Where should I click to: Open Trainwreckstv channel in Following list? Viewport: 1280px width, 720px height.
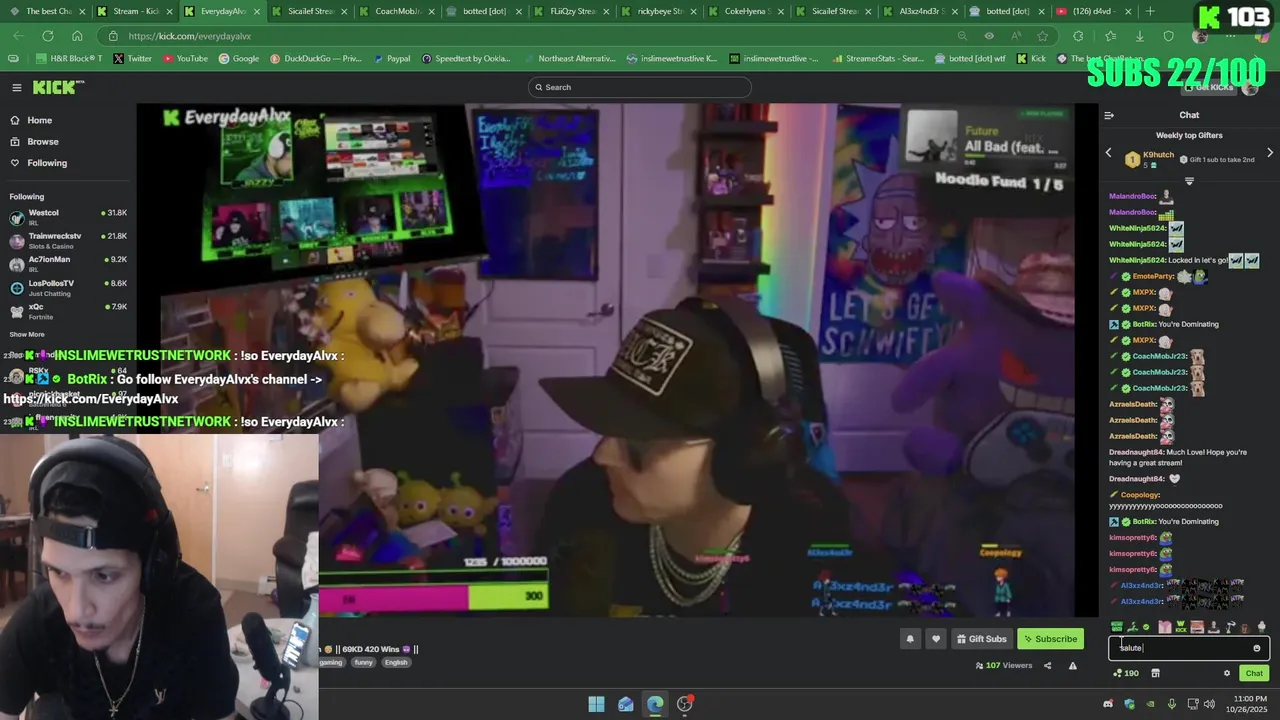pyautogui.click(x=67, y=240)
